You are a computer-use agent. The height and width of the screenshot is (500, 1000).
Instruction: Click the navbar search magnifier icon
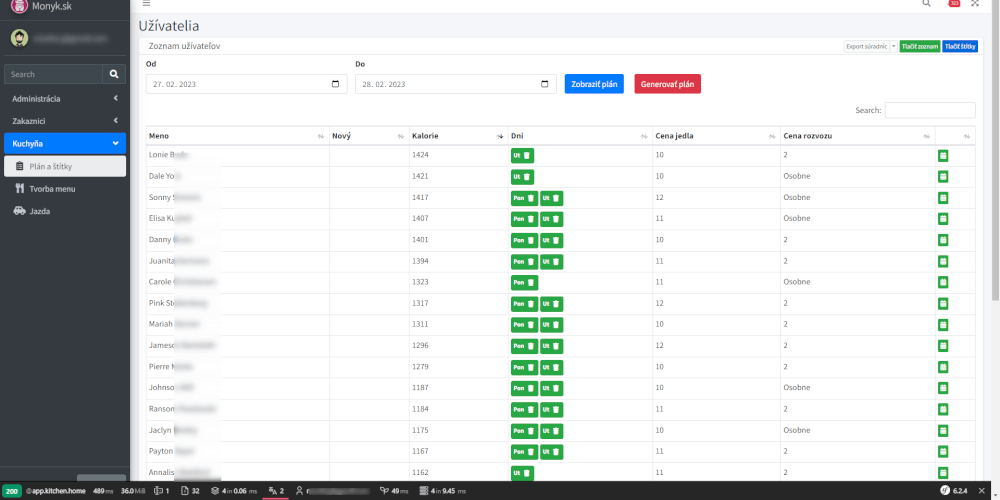[926, 4]
